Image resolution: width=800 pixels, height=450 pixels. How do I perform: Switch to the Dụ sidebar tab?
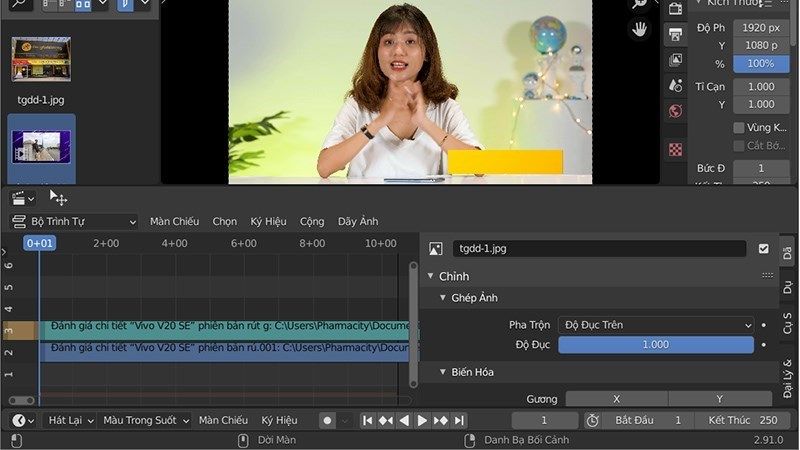[x=788, y=287]
